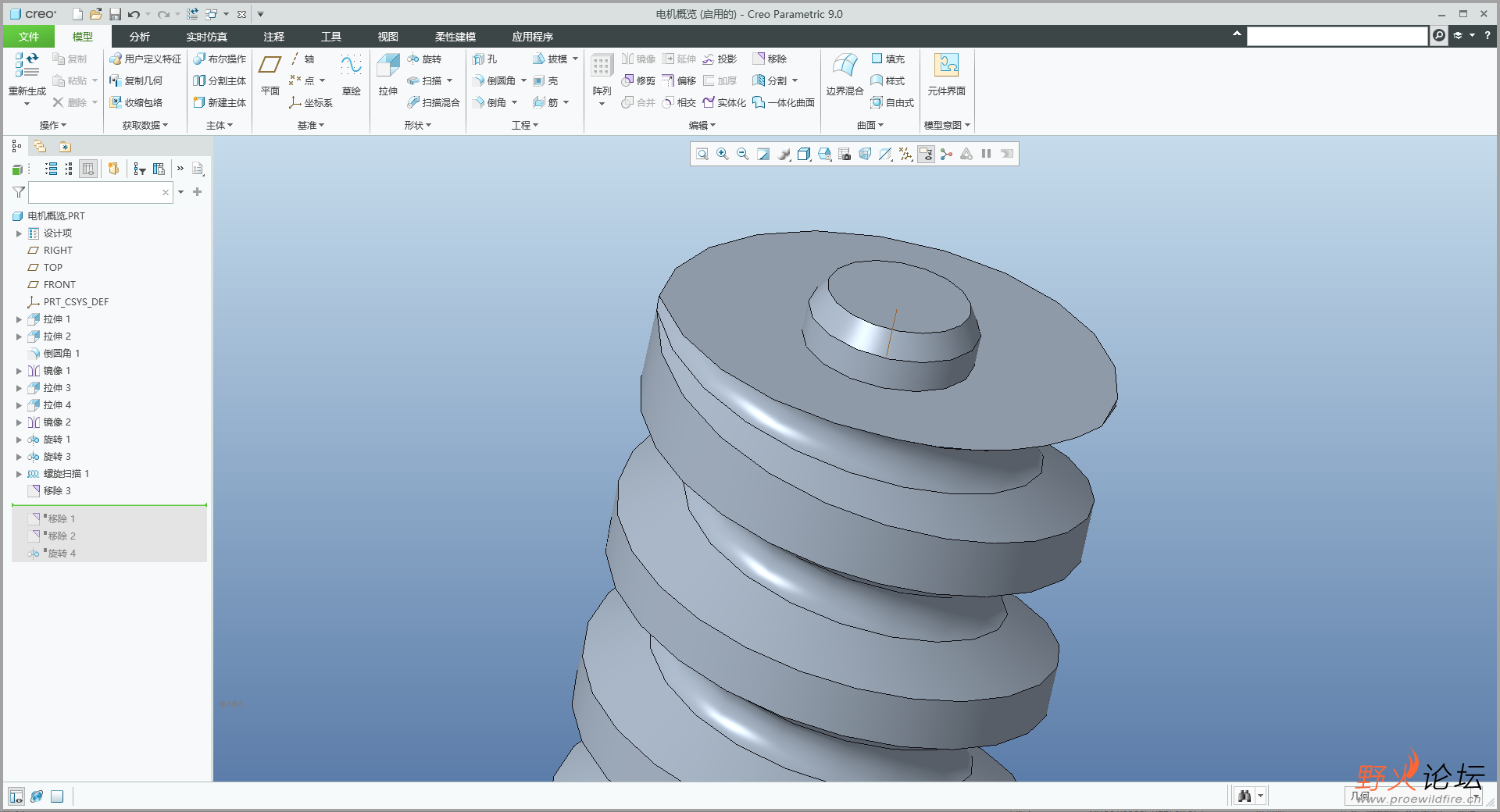Open the Favorites tab icon
Screen dimensions: 1500x812
tap(65, 146)
